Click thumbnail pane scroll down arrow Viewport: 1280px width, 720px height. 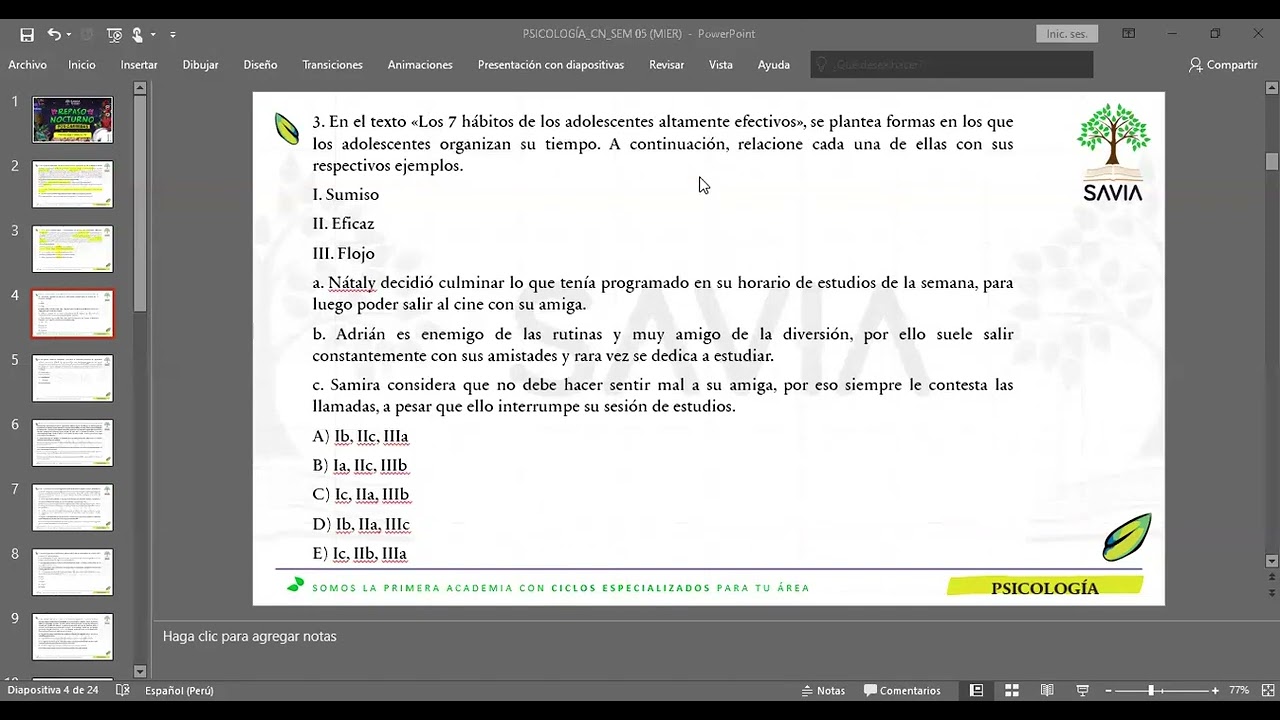(140, 672)
